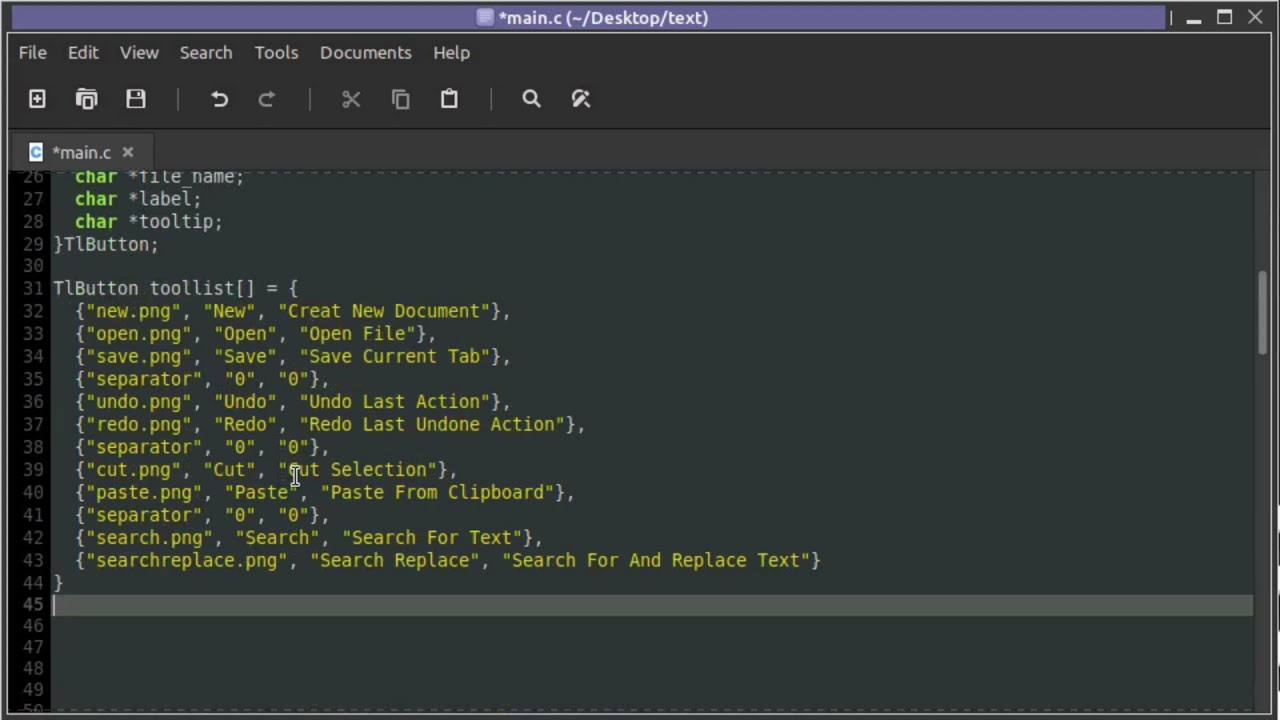Open the Edit menu
Screen dimensions: 1280x720
coord(83,52)
